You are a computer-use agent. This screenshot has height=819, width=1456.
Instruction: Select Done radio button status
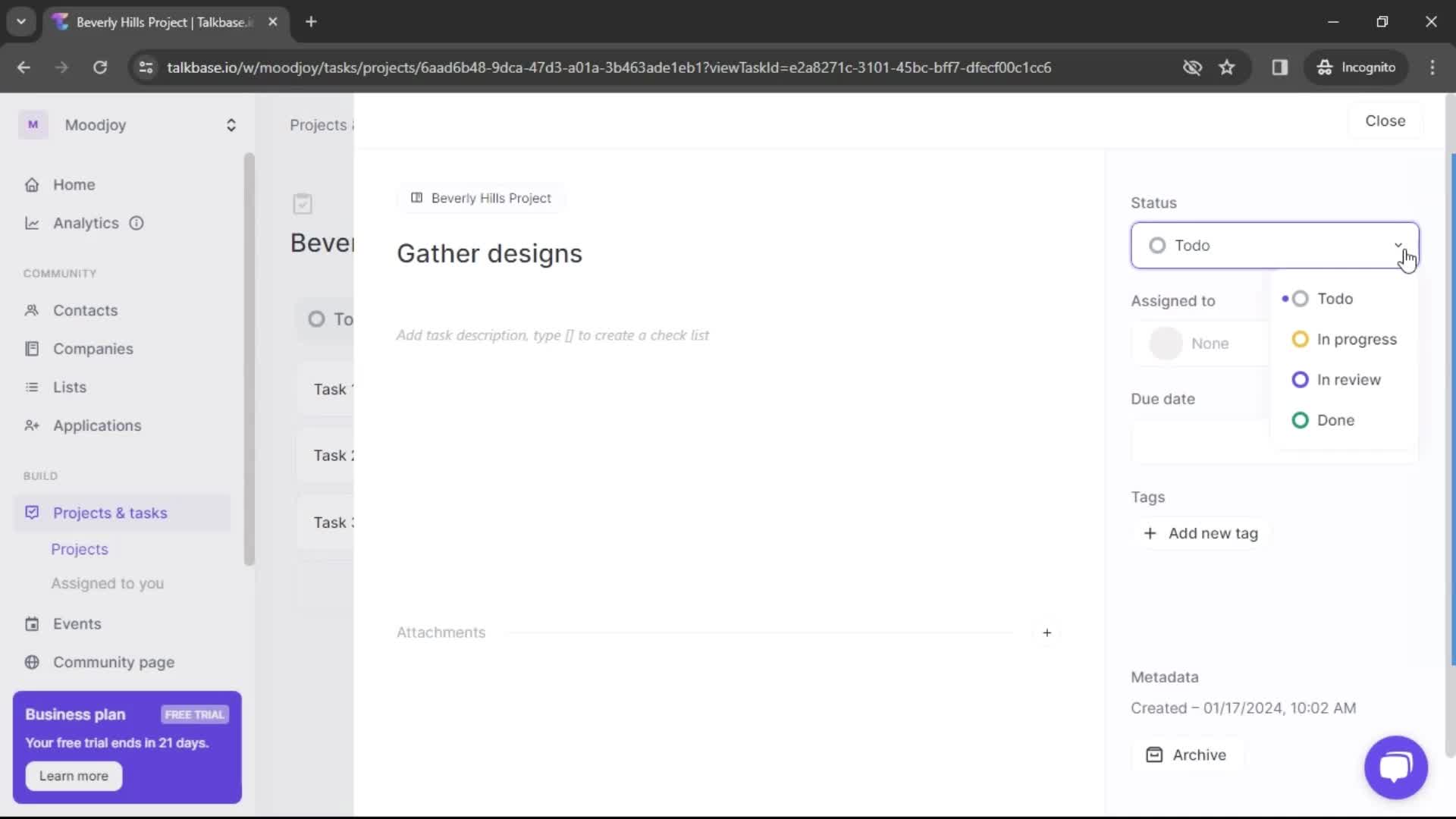pos(1300,420)
